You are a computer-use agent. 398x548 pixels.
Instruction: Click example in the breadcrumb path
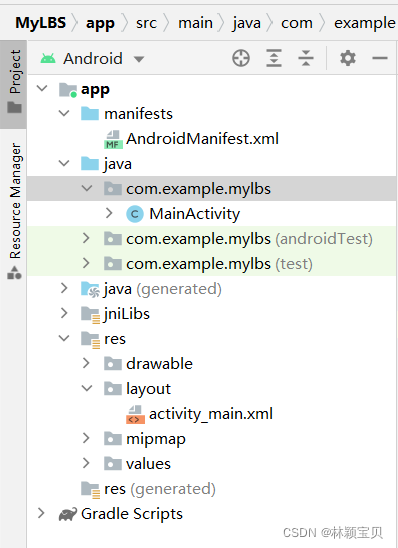tap(364, 23)
